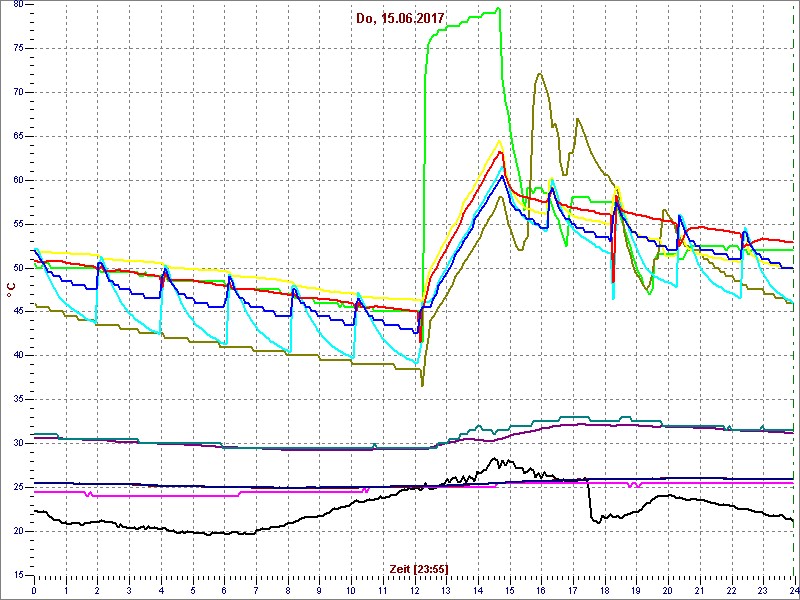Click hour 11 on the time axis
The height and width of the screenshot is (600, 800).
point(382,590)
